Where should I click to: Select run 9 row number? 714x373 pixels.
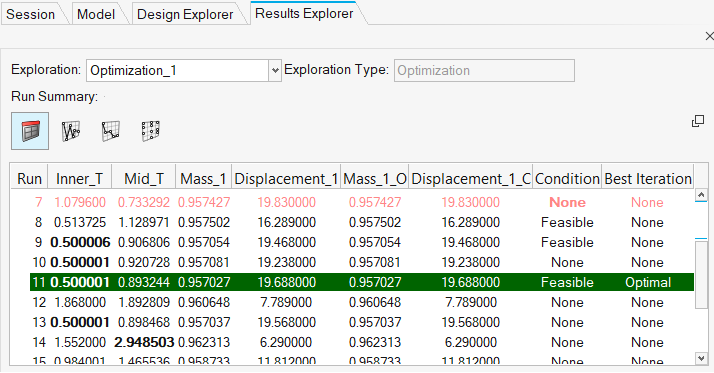coord(39,242)
